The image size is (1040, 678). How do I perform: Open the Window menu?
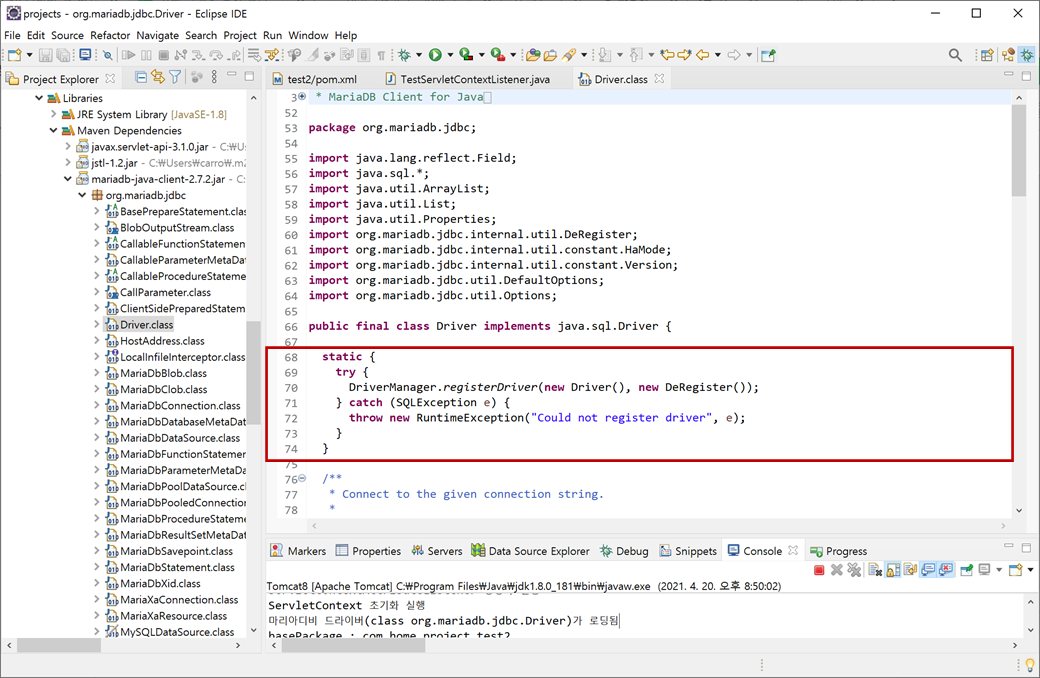308,34
